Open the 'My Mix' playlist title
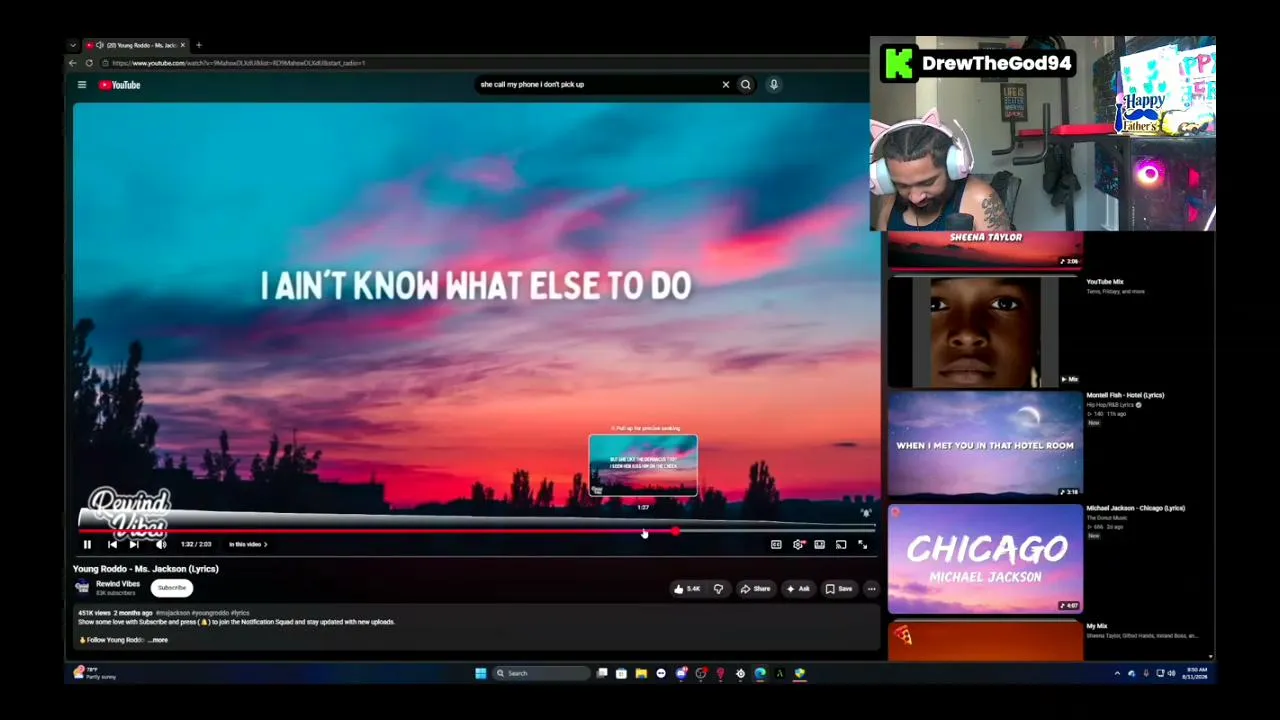 pyautogui.click(x=1097, y=626)
